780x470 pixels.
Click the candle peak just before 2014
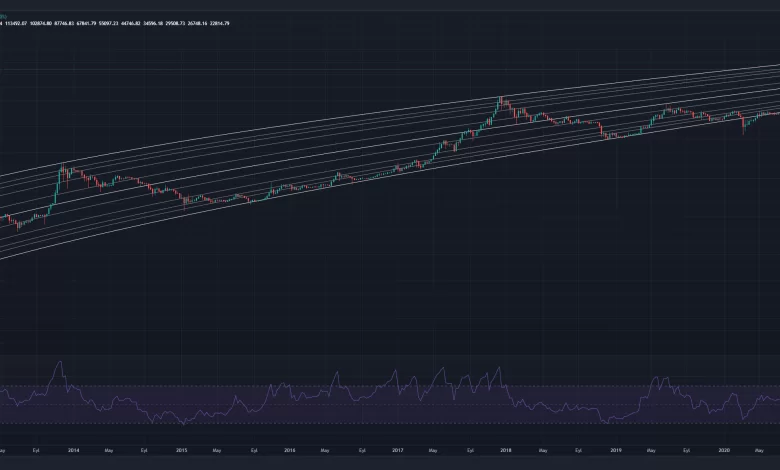pyautogui.click(x=61, y=168)
